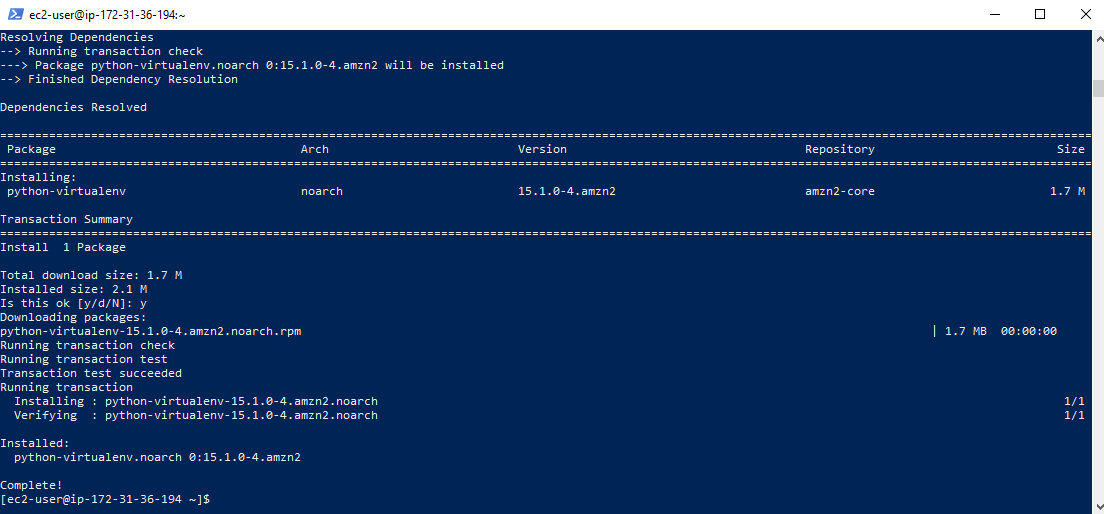Click the 1.7 MB download progress text
1104x514 pixels.
tap(965, 331)
